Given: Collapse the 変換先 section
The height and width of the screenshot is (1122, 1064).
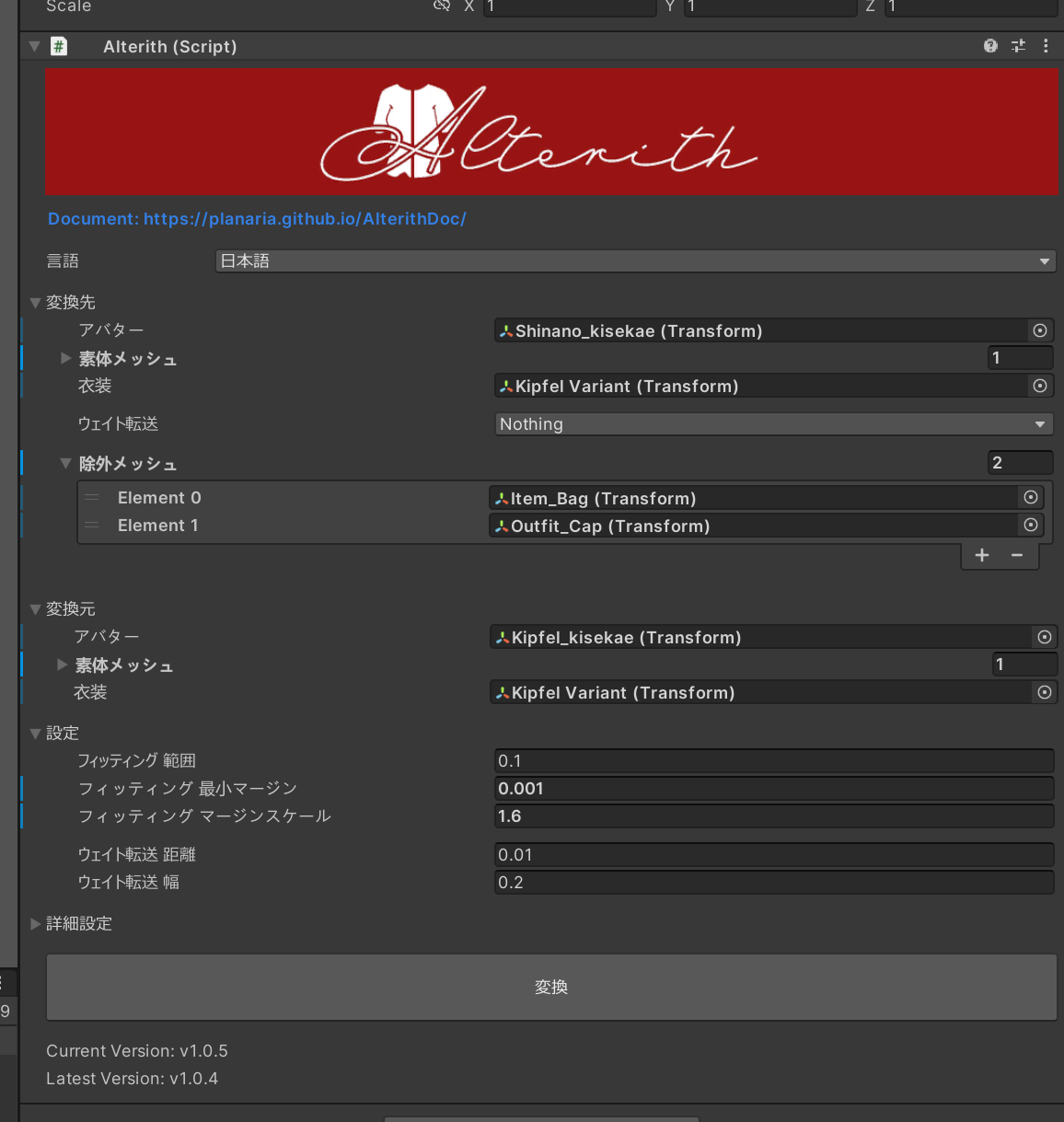Looking at the screenshot, I should [x=35, y=303].
